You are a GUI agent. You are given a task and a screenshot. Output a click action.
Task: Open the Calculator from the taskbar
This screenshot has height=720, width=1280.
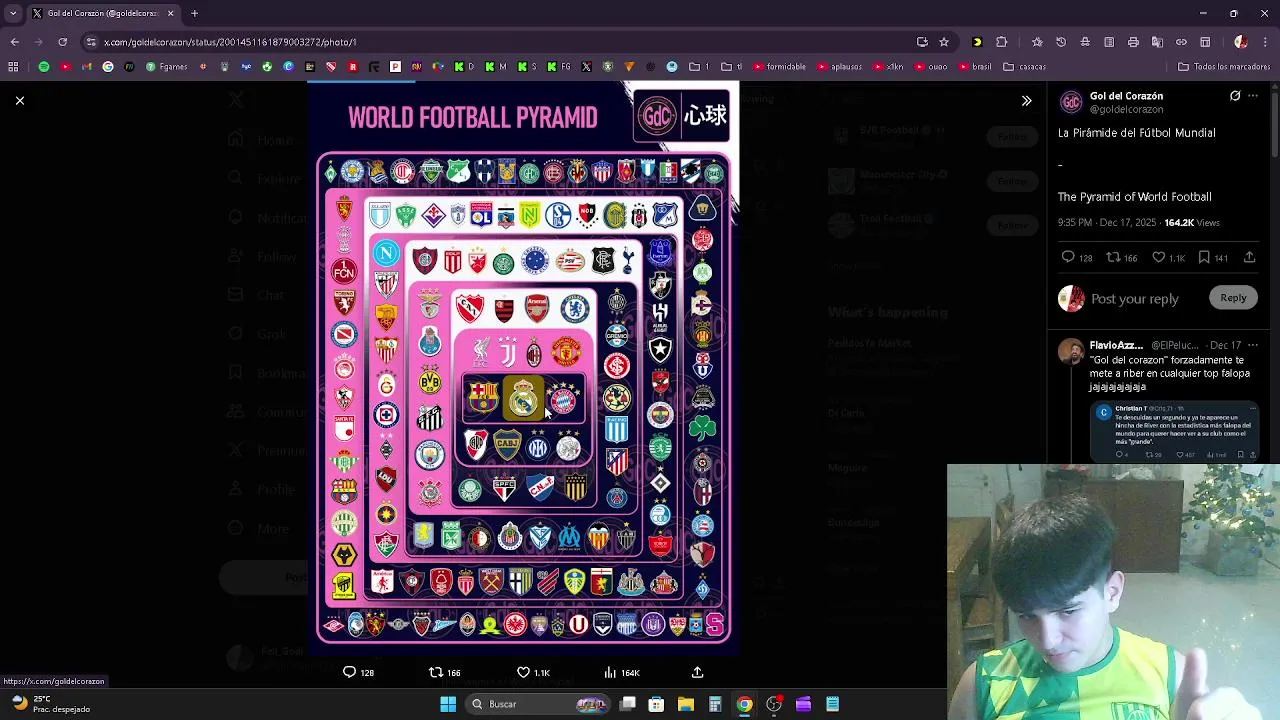point(715,704)
